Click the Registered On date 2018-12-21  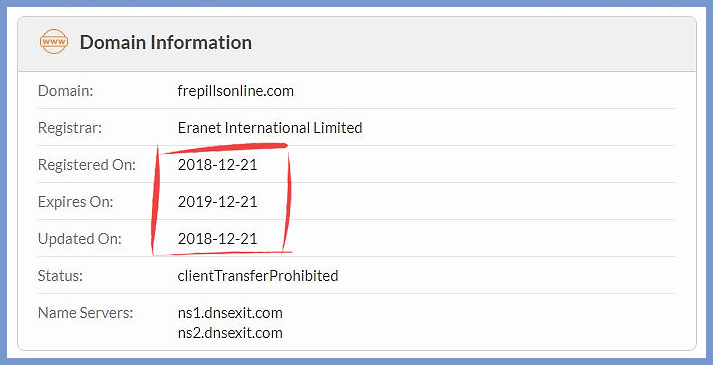[217, 165]
